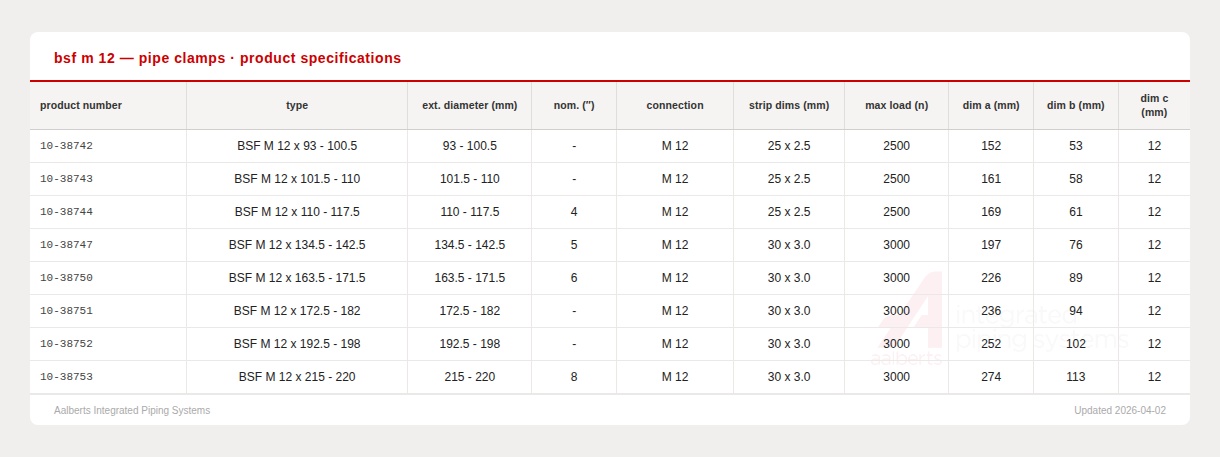The image size is (1220, 457).
Task: Click the 'product number' column header
Action: 81,105
